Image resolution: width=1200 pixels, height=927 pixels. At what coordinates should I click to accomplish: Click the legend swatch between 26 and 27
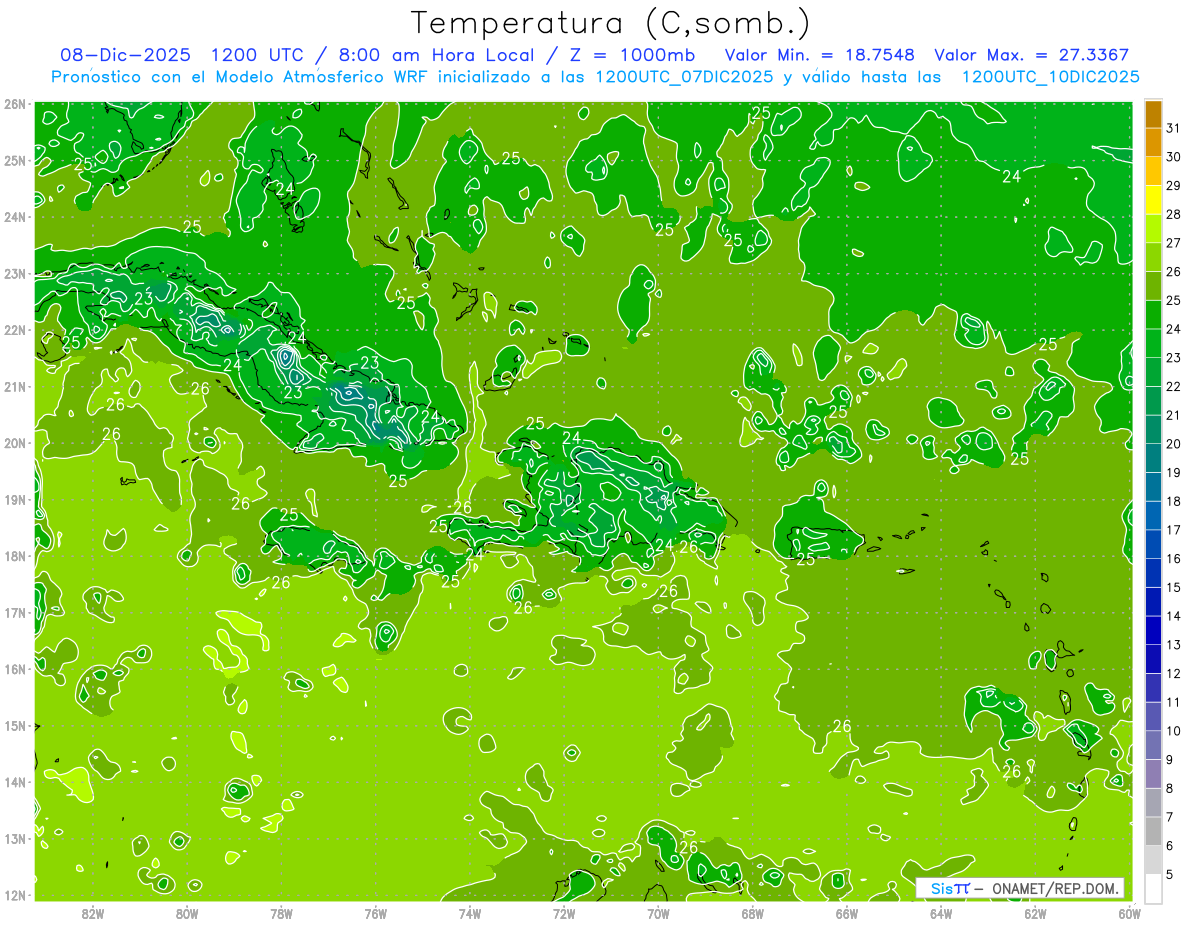pyautogui.click(x=1153, y=258)
